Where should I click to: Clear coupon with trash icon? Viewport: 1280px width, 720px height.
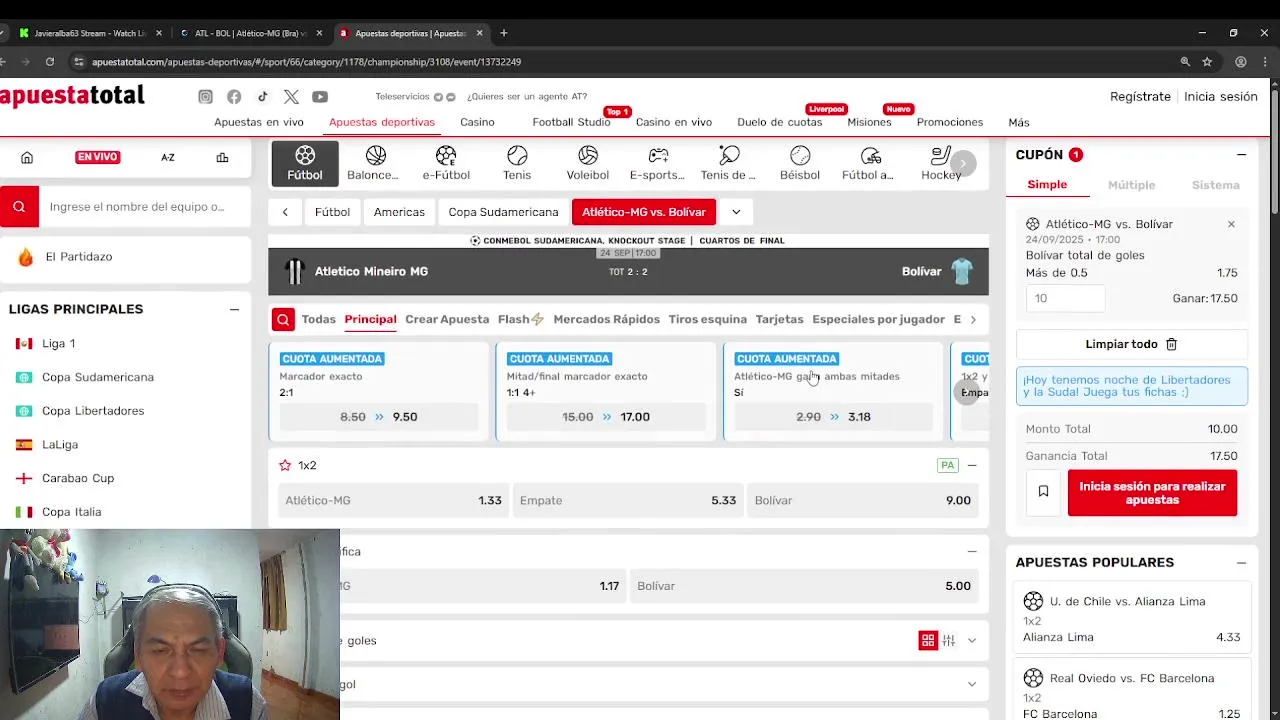(1171, 344)
